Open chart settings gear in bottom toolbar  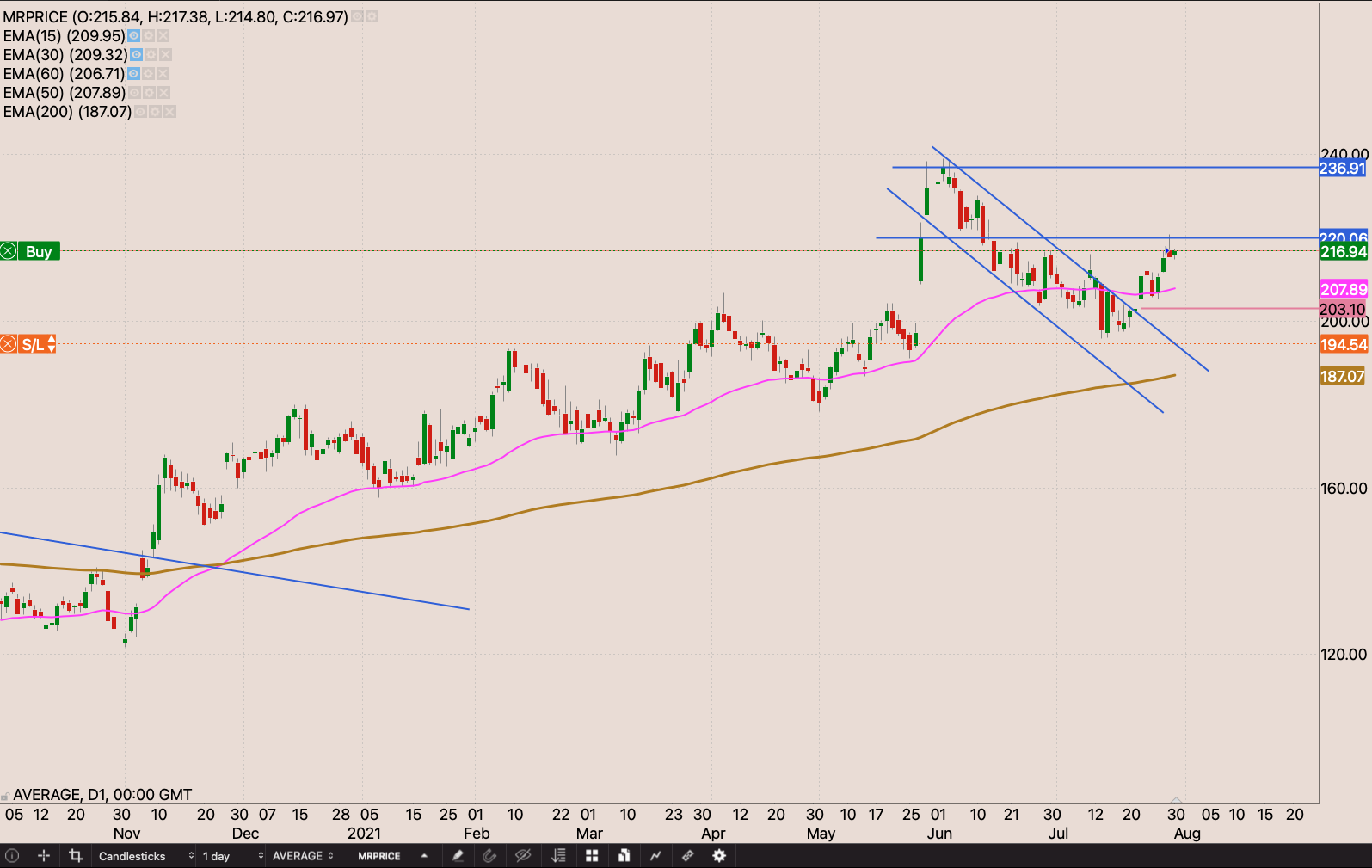(719, 856)
